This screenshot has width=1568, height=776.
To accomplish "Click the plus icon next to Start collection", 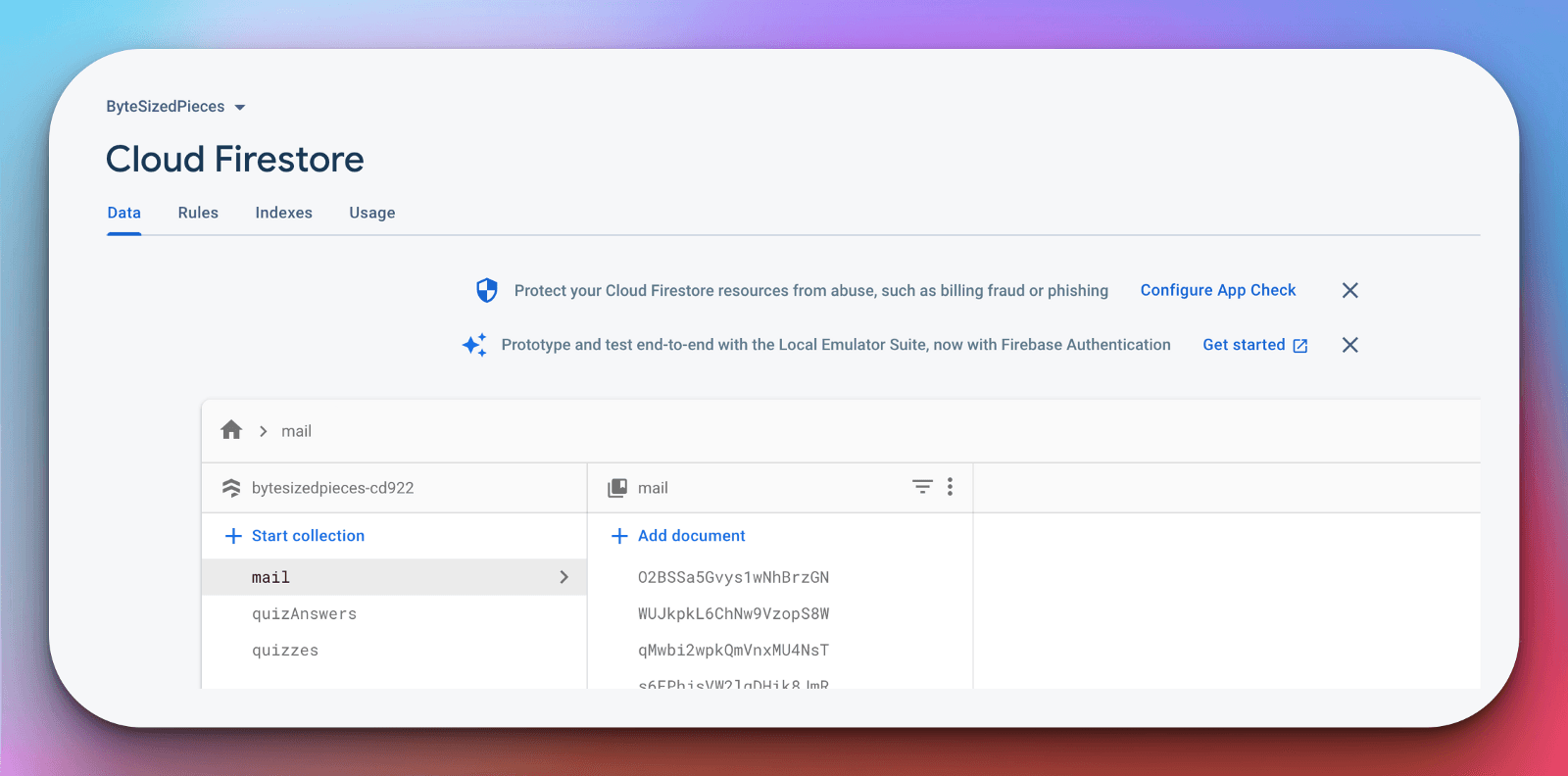I will [x=233, y=535].
